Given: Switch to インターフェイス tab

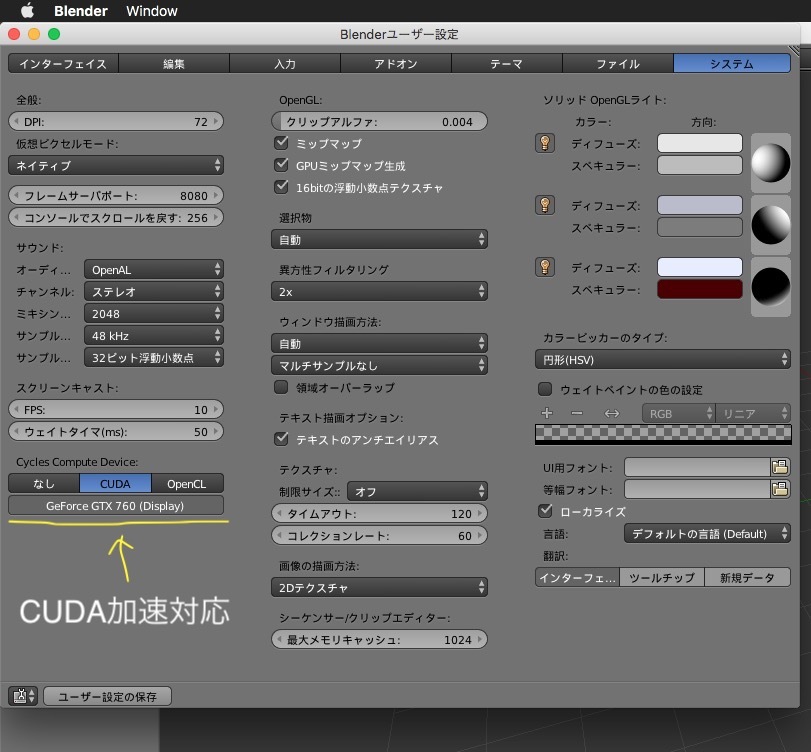Looking at the screenshot, I should point(63,64).
